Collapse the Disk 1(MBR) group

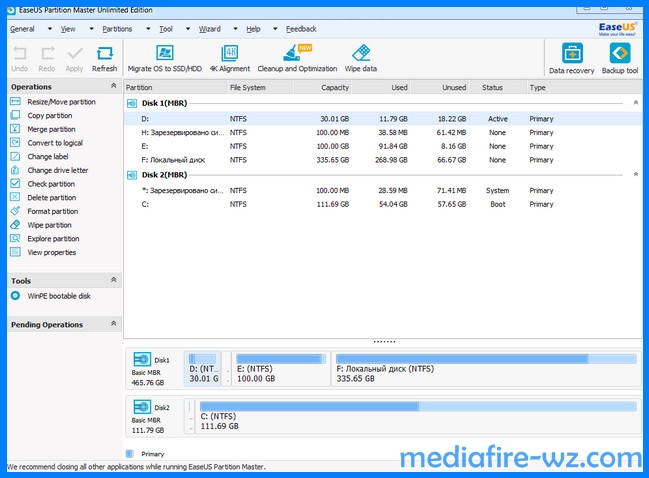636,102
